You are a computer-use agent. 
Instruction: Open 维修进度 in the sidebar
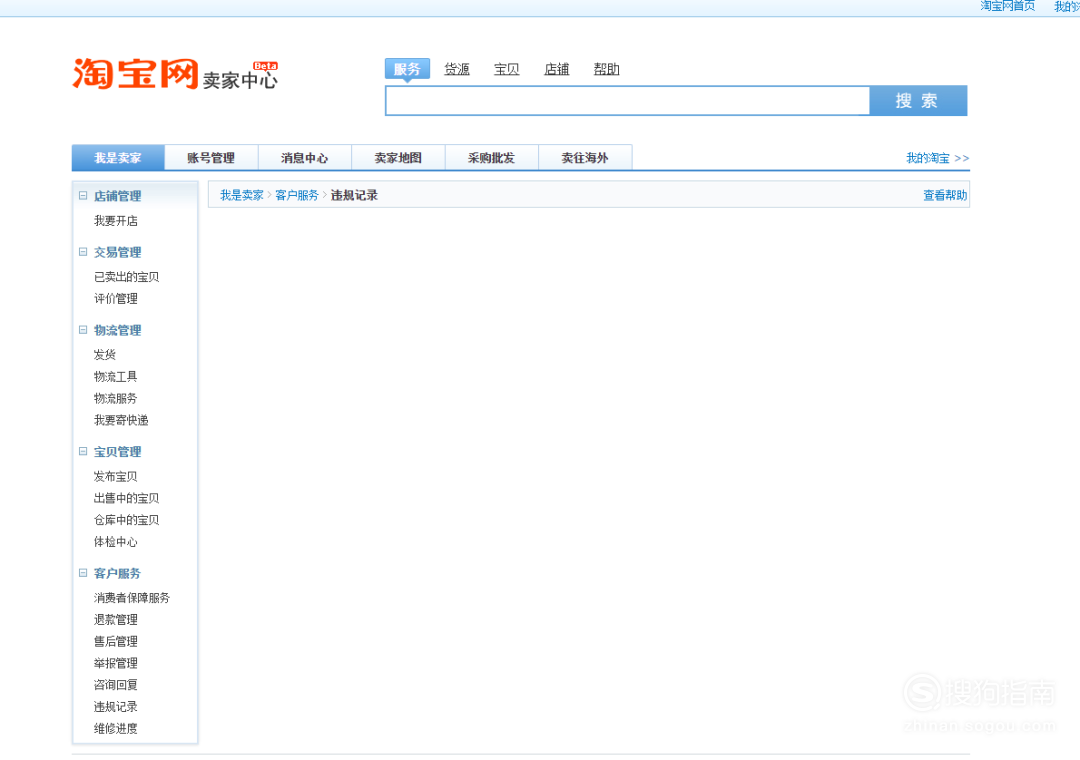(116, 728)
